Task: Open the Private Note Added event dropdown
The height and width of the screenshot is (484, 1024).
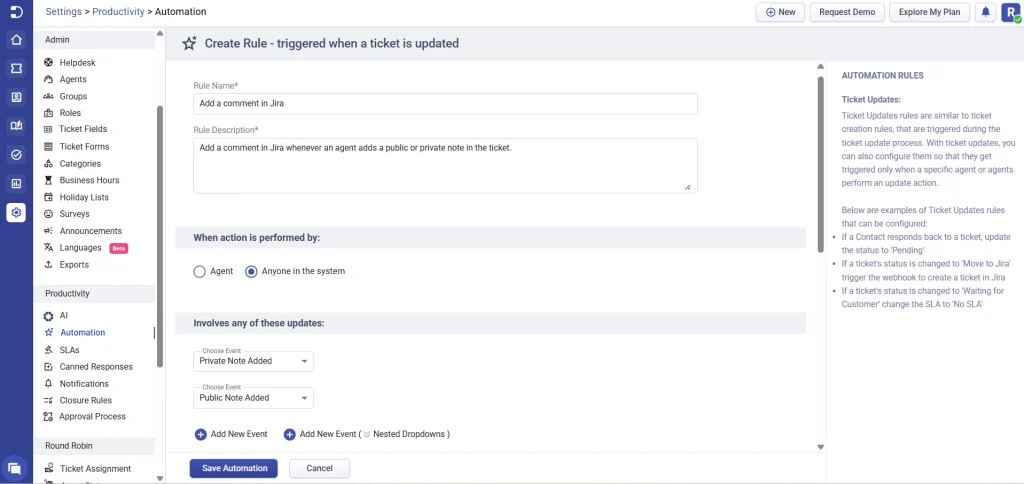Action: pyautogui.click(x=253, y=361)
